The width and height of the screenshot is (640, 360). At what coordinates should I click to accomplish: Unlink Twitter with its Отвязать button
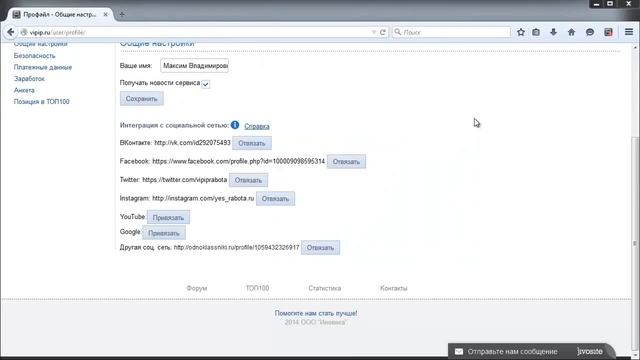(248, 180)
